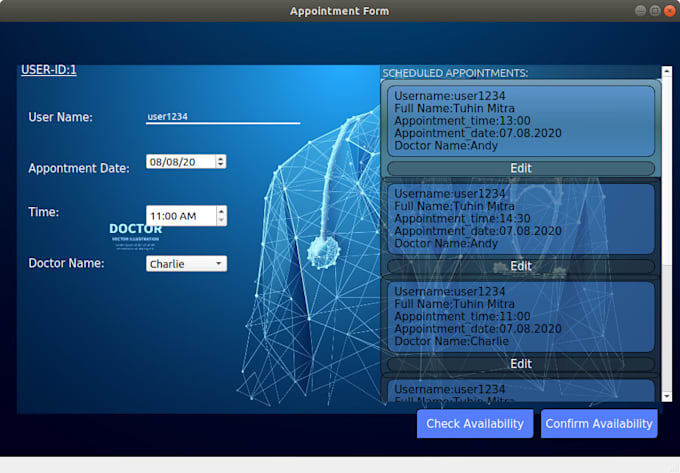
Task: Click the appointments list scrollbar thumb
Action: [x=667, y=171]
